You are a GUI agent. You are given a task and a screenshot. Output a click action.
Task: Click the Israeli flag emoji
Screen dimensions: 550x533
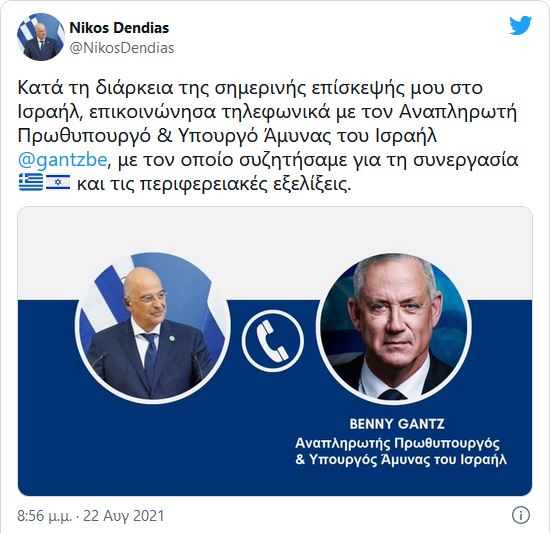(58, 182)
